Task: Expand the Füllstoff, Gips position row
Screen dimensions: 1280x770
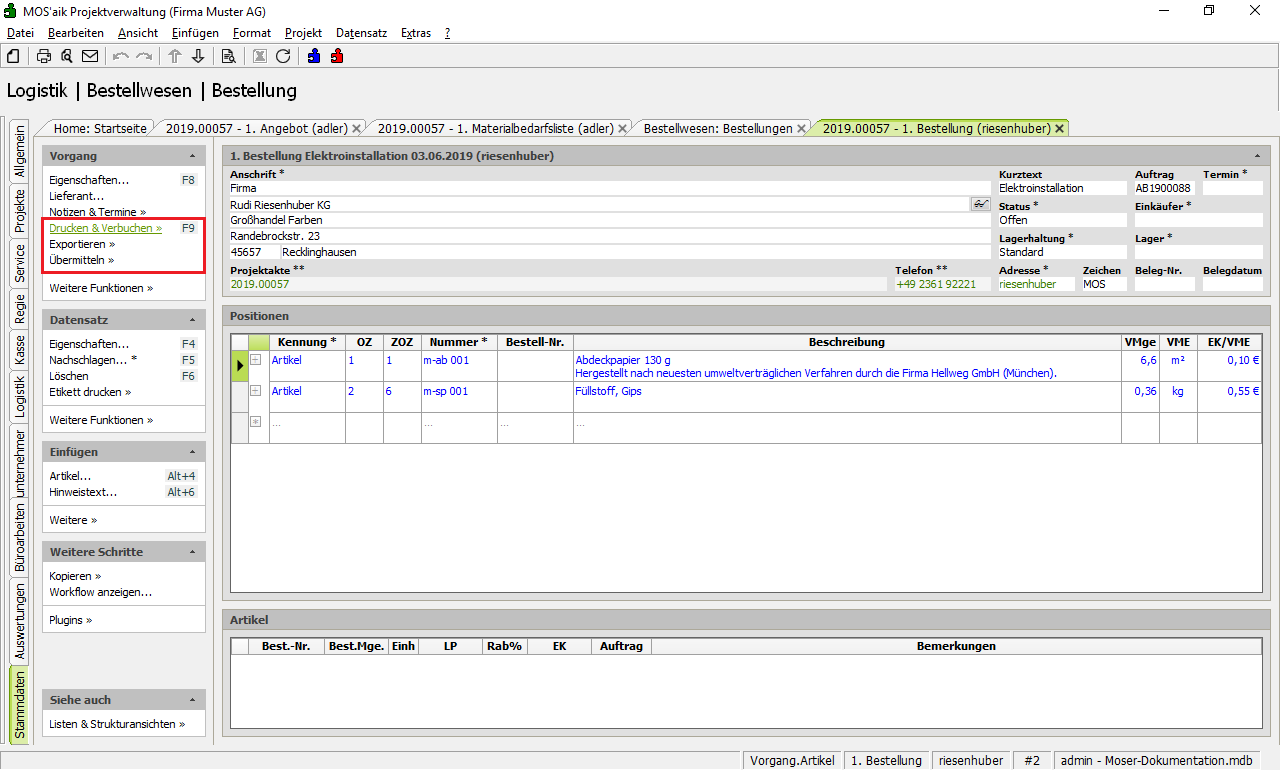Action: (256, 391)
